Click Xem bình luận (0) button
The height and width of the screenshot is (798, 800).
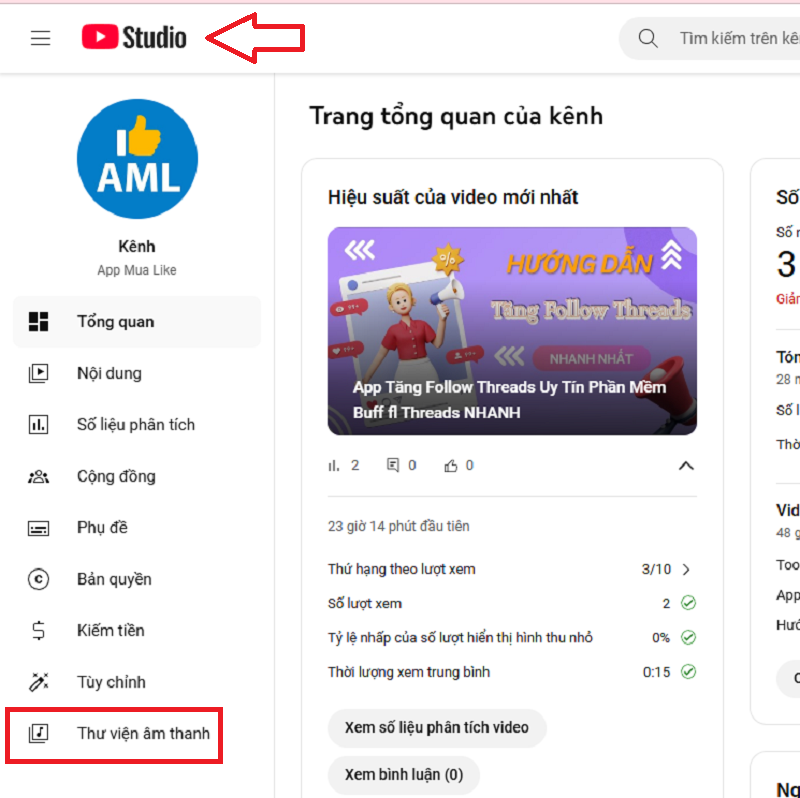(404, 775)
